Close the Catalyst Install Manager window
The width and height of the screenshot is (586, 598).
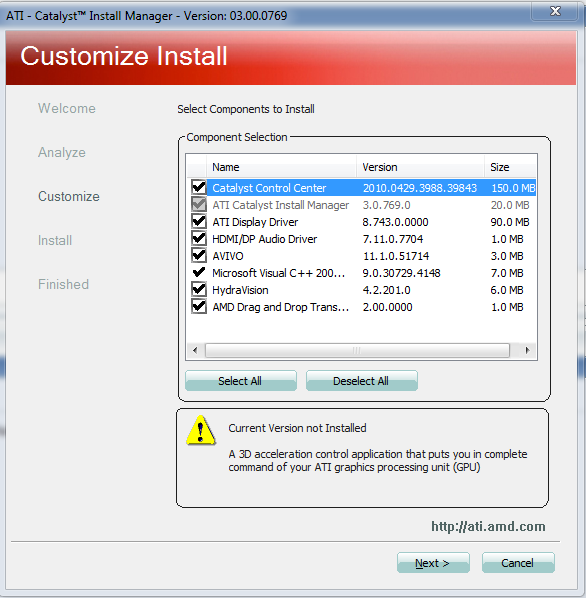555,11
